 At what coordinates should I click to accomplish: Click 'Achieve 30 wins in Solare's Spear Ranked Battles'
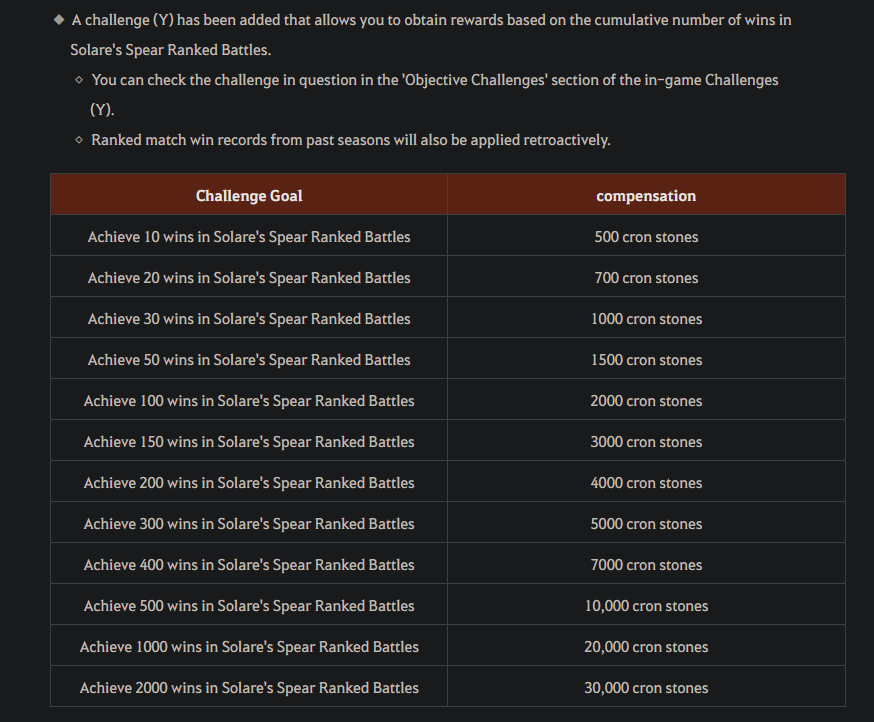[x=249, y=319]
